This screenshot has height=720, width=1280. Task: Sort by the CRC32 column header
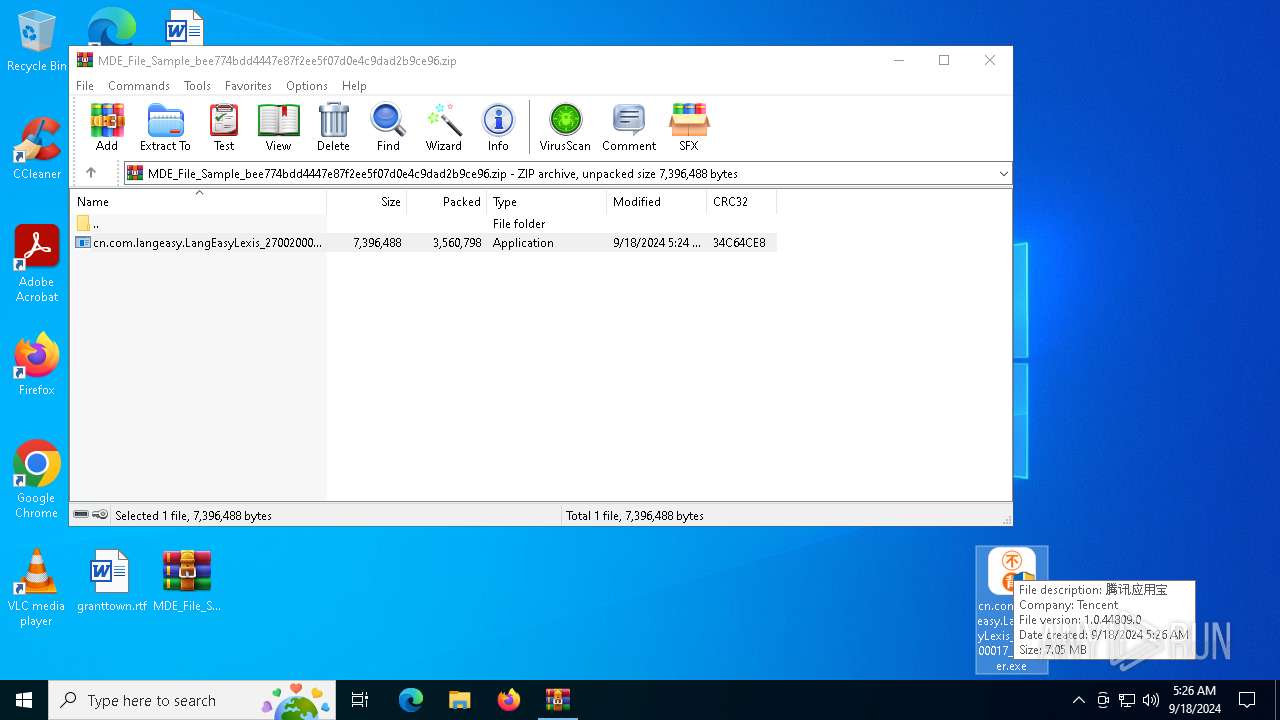point(742,202)
